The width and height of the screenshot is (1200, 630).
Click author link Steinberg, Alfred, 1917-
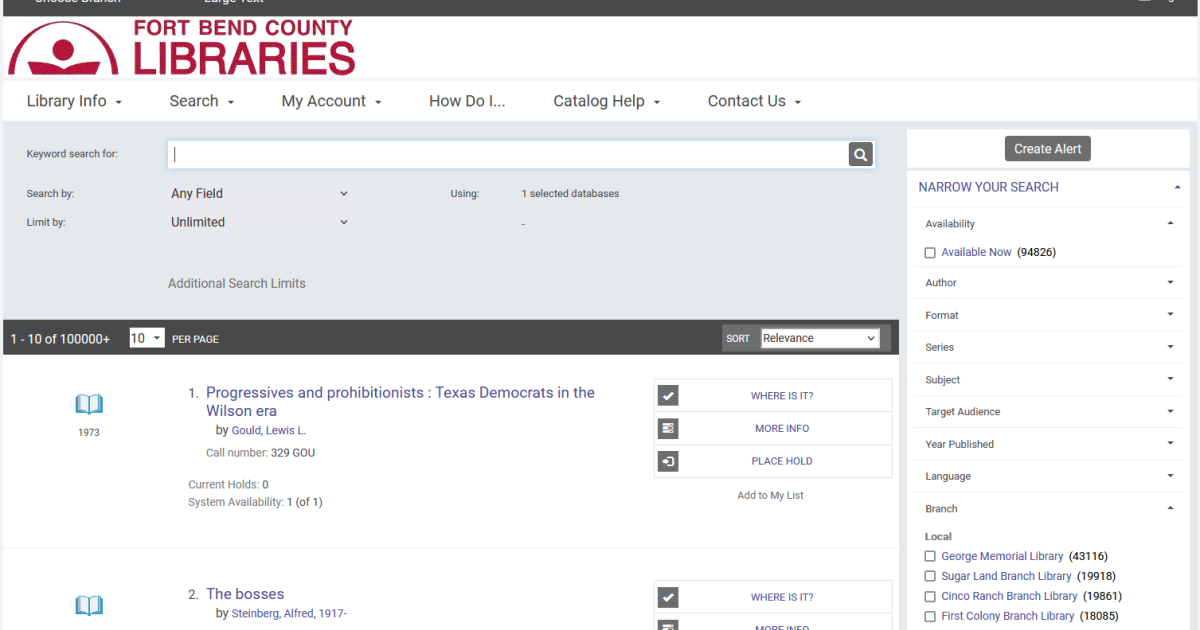point(289,614)
